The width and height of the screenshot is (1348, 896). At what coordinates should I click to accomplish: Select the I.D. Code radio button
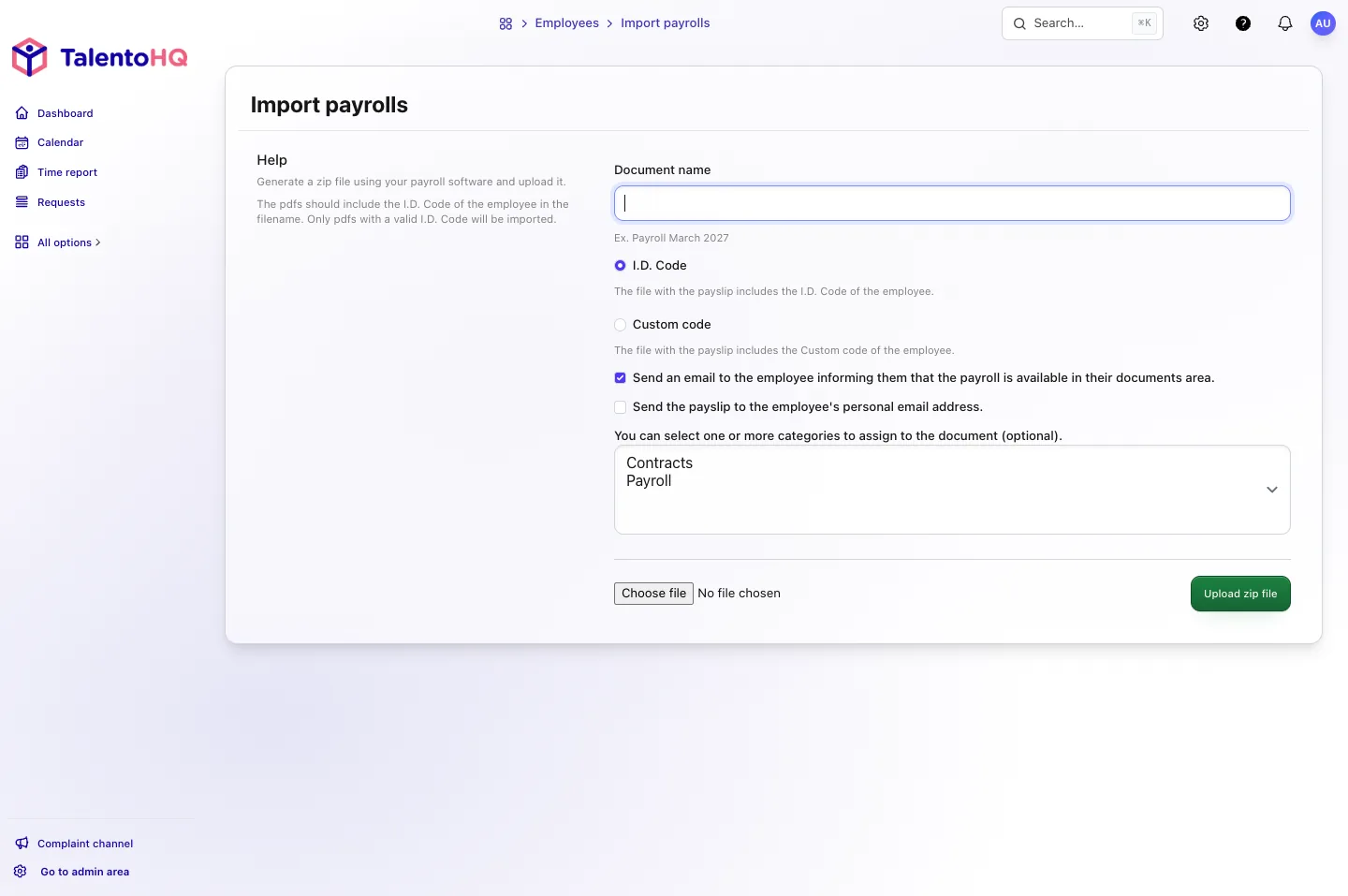tap(620, 266)
